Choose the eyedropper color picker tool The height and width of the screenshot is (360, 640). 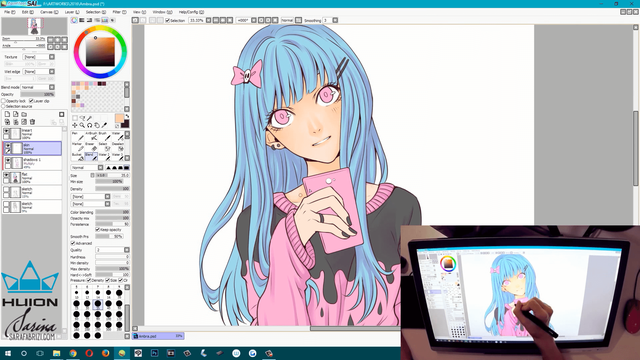click(x=104, y=125)
